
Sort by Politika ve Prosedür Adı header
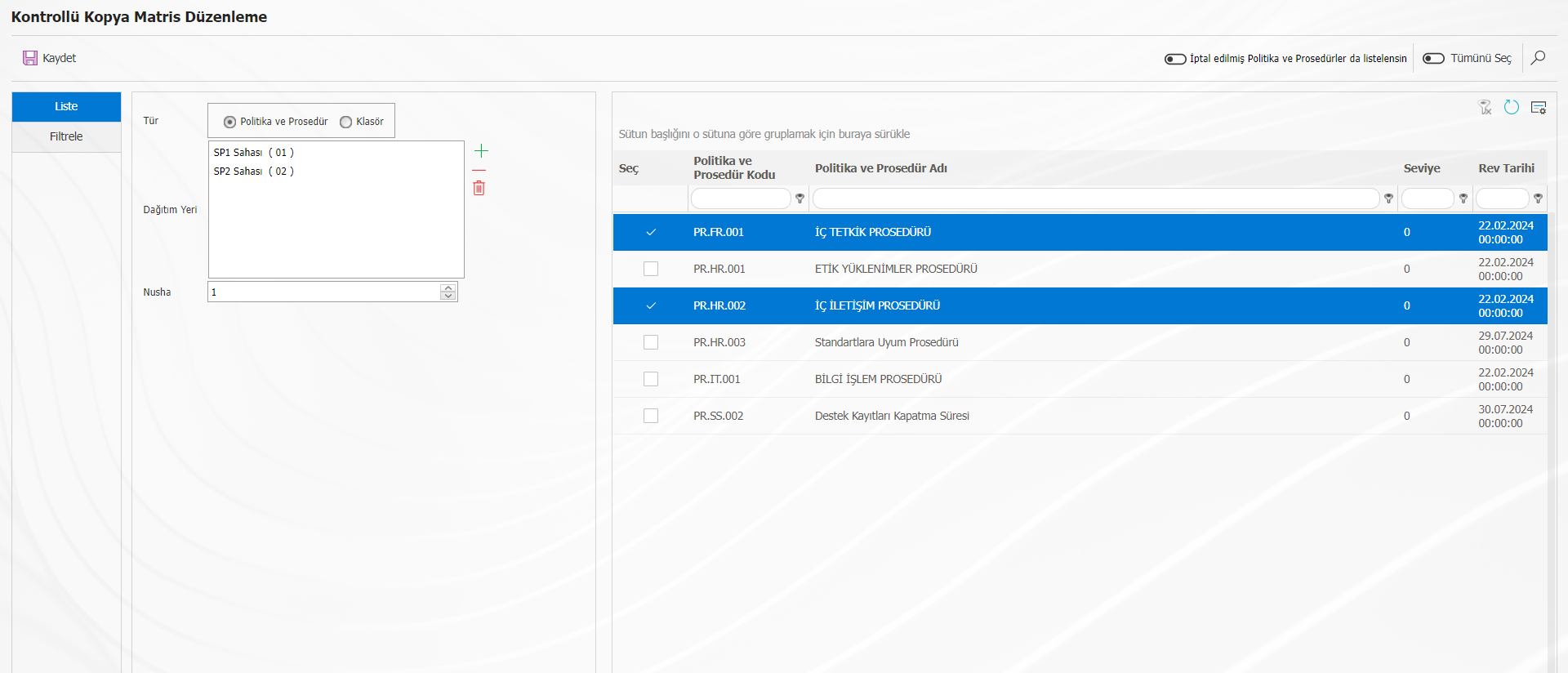click(881, 168)
